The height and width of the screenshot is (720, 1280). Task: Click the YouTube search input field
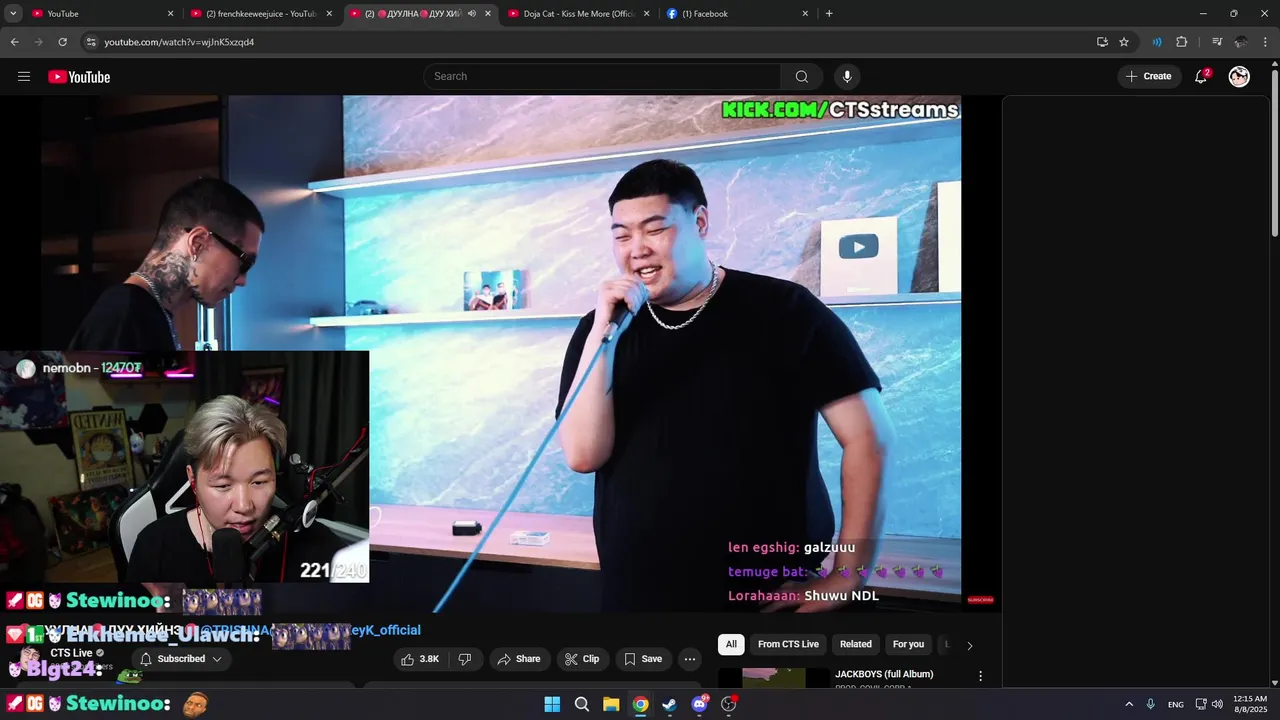pos(602,77)
